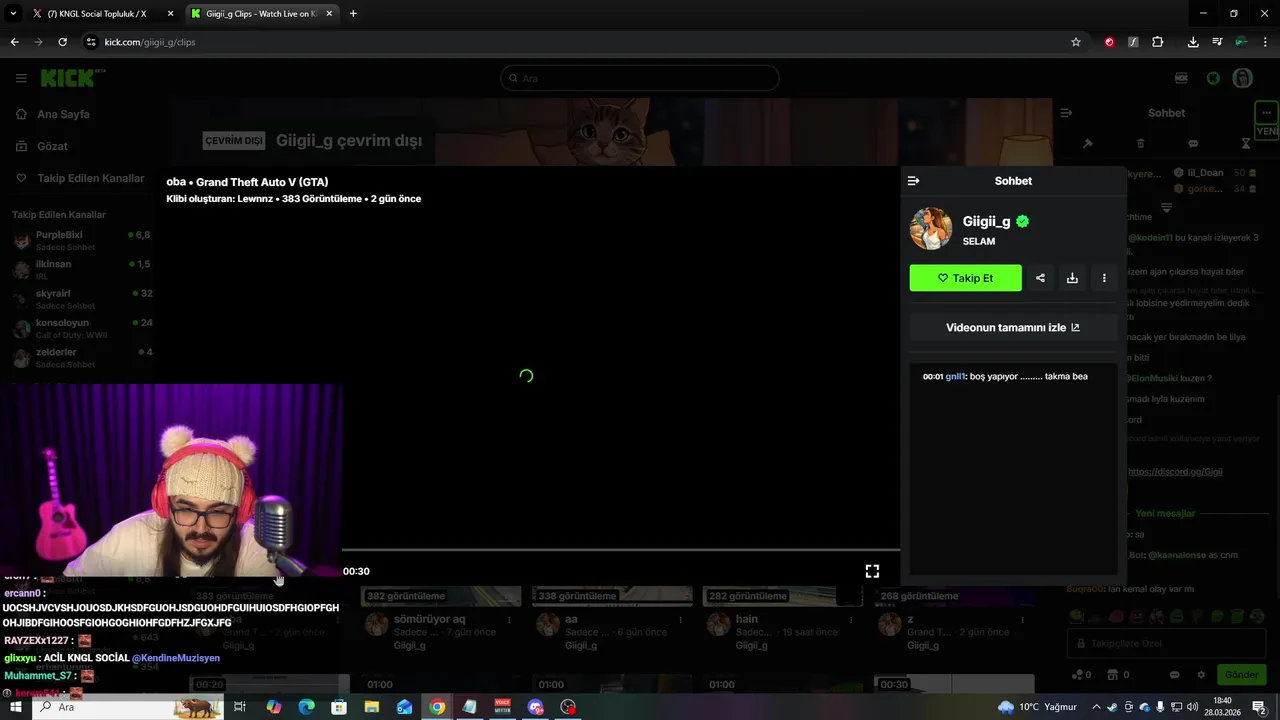Reload the page
The image size is (1280, 720).
[62, 42]
